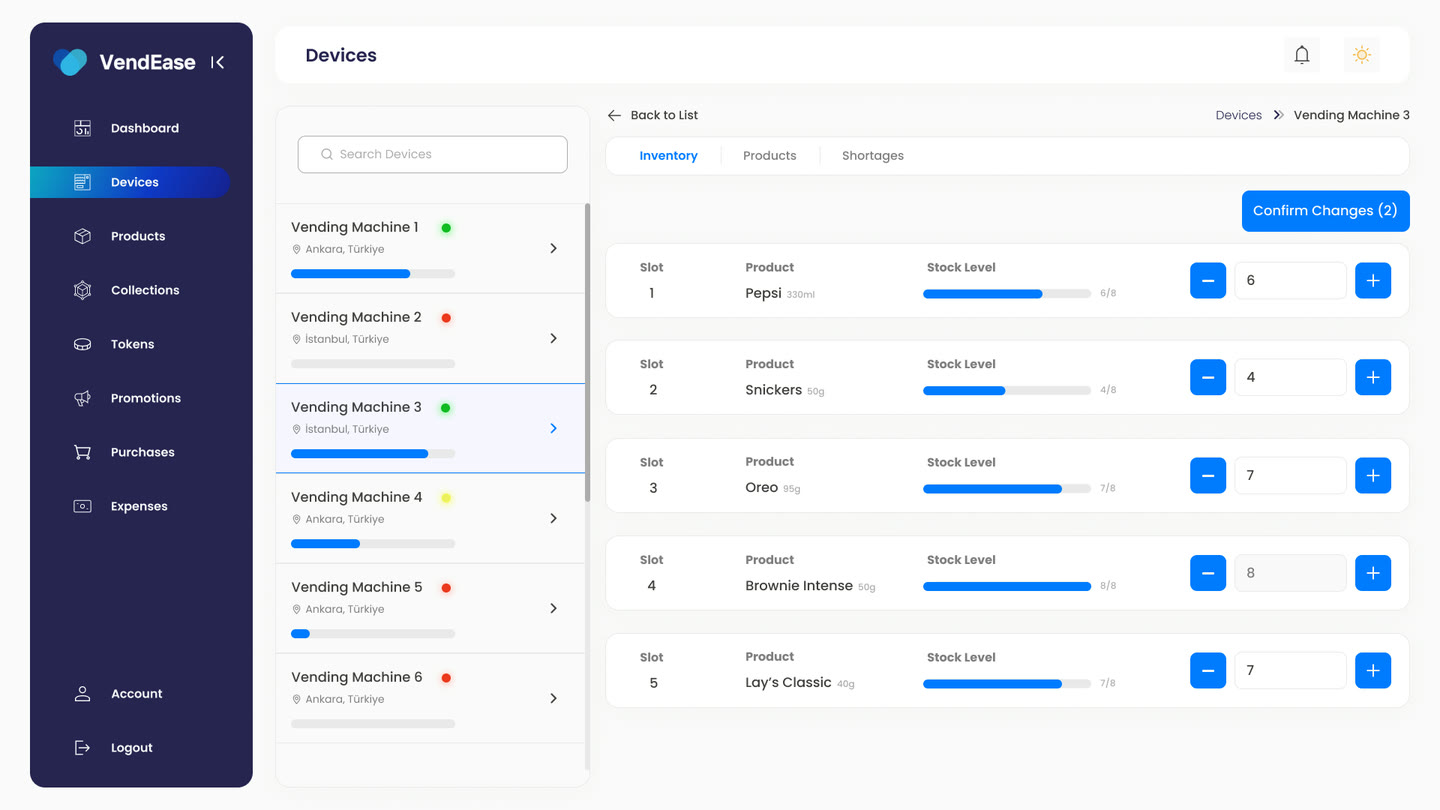Decrease Brownie Intense stock with minus
This screenshot has height=810, width=1440.
coord(1208,573)
